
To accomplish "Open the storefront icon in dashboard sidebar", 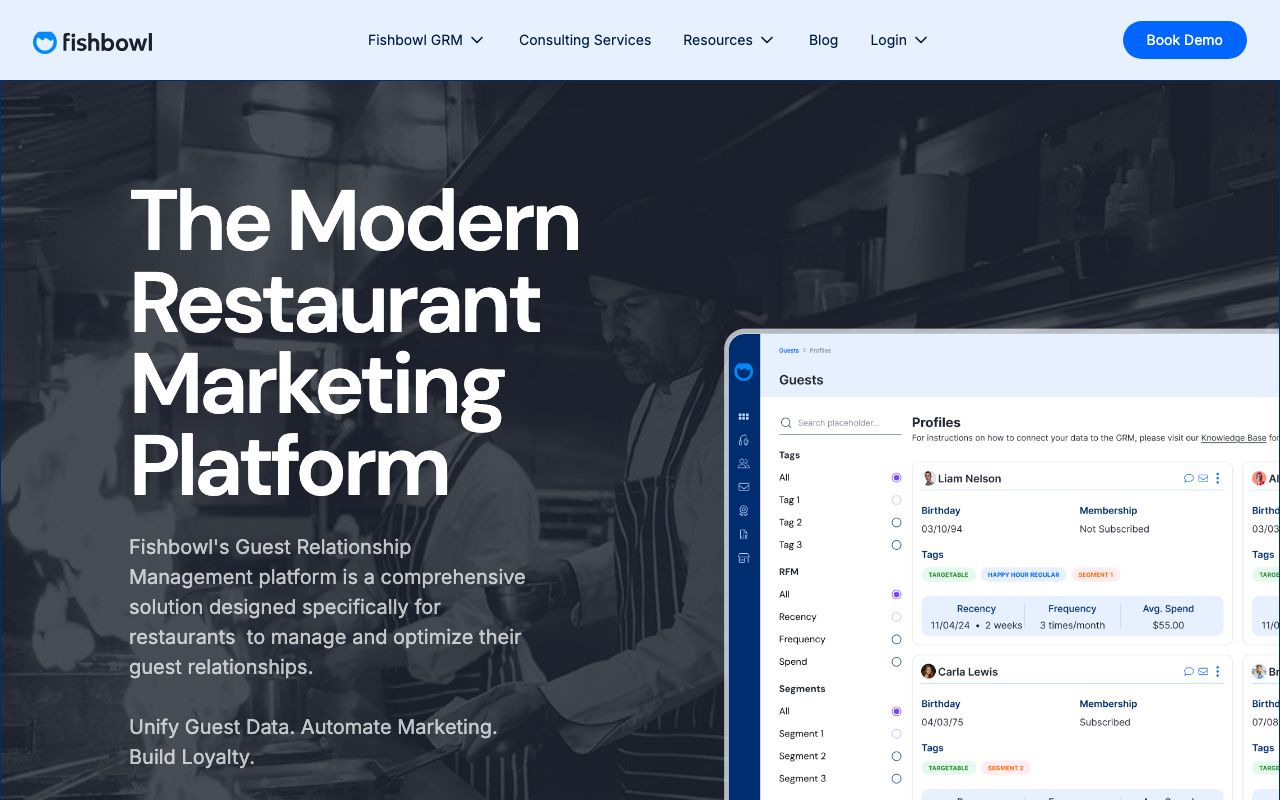I will click(744, 558).
